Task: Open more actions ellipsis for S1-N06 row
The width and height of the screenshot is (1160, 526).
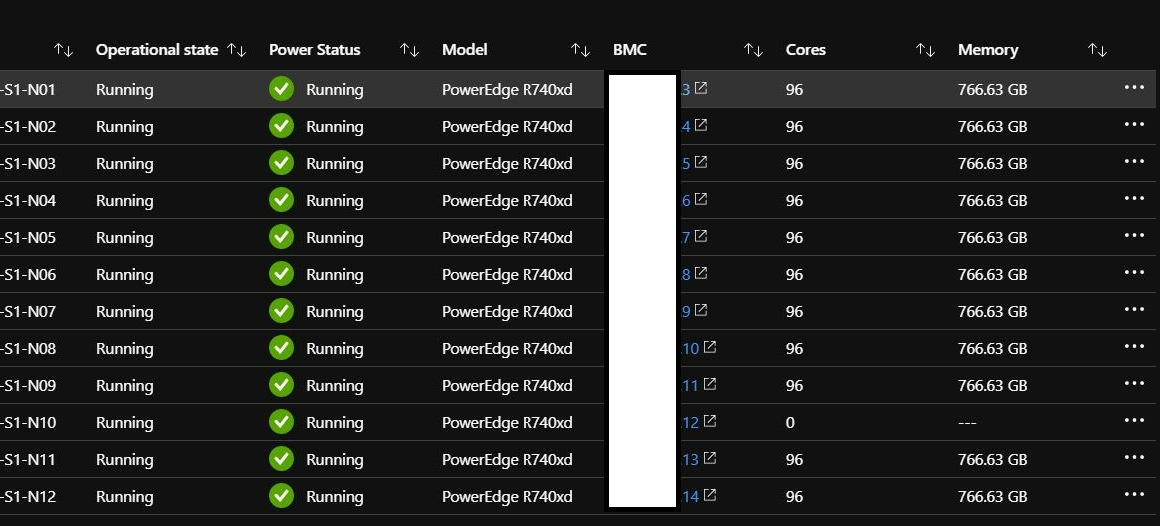Action: [x=1133, y=273]
